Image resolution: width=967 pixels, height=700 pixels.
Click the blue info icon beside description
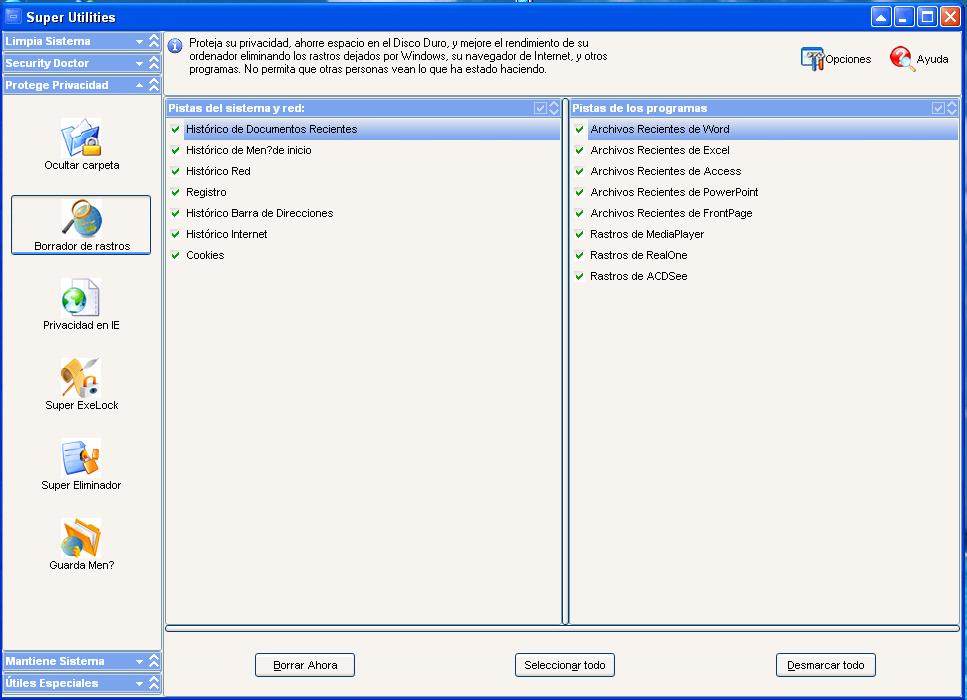[x=175, y=46]
